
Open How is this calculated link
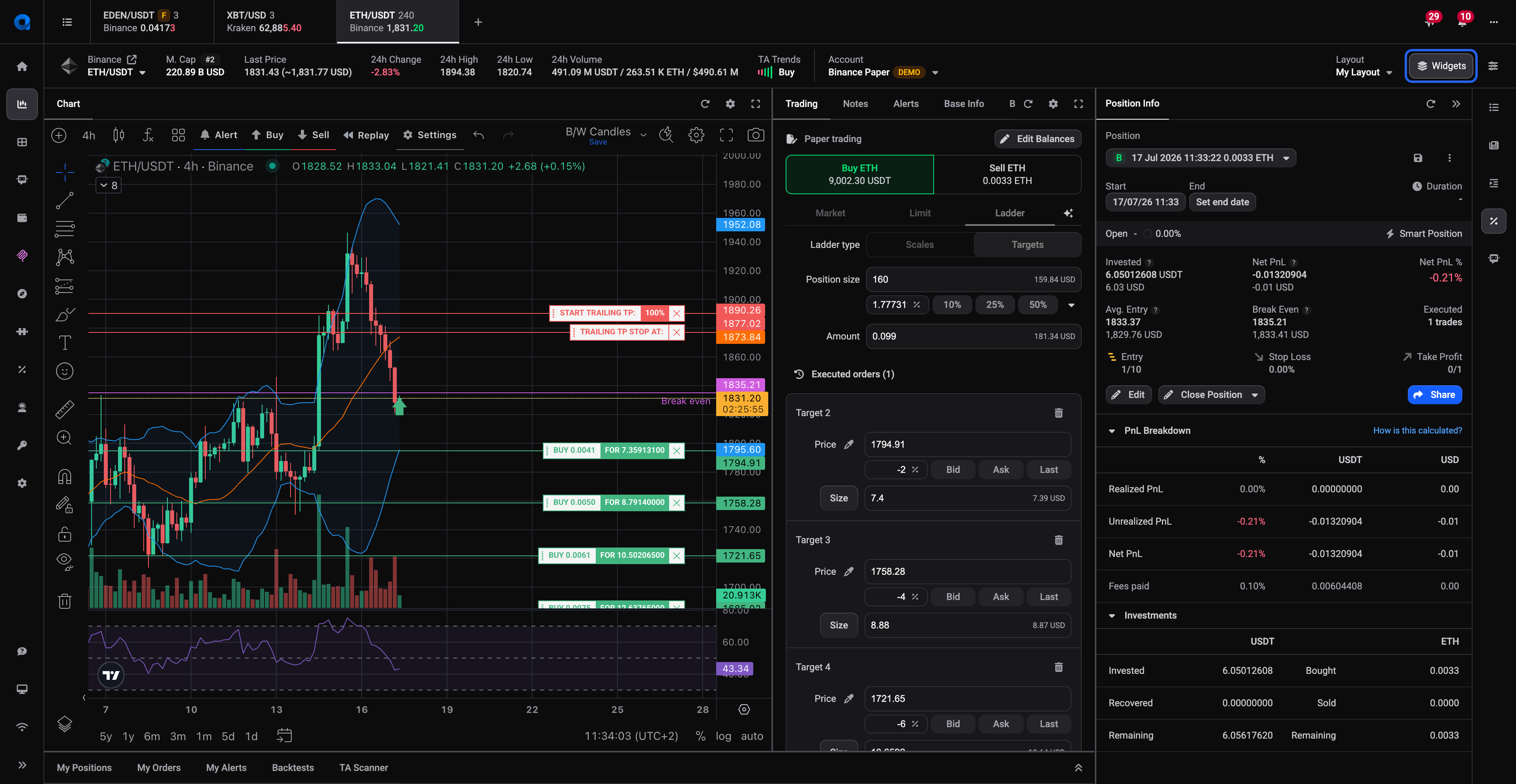pos(1417,431)
